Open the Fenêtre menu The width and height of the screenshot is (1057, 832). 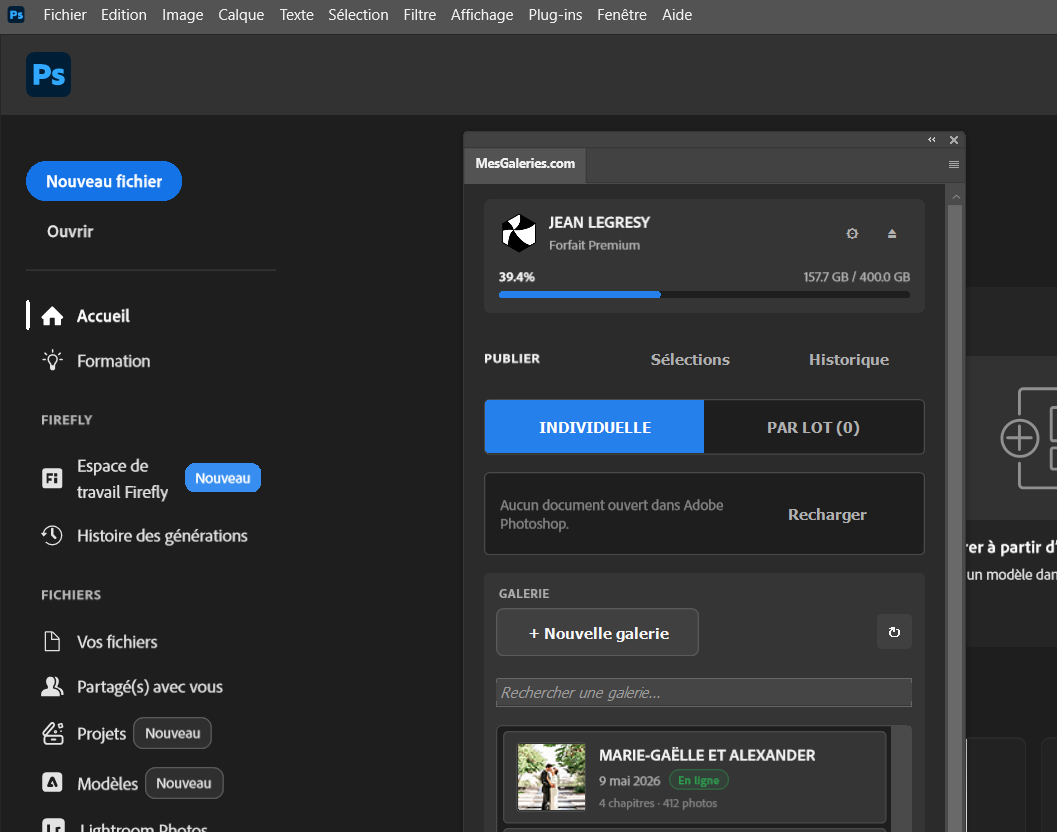tap(622, 15)
